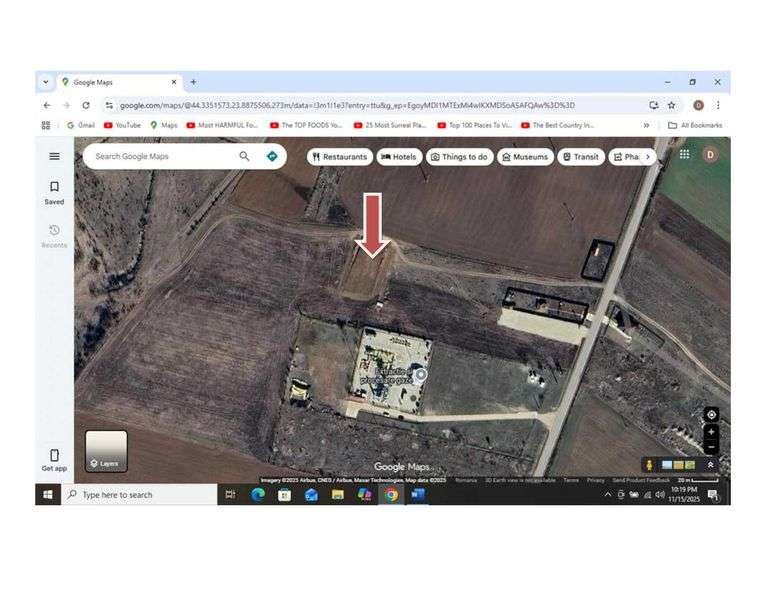Click Send Product Feedback in footer

tap(641, 480)
